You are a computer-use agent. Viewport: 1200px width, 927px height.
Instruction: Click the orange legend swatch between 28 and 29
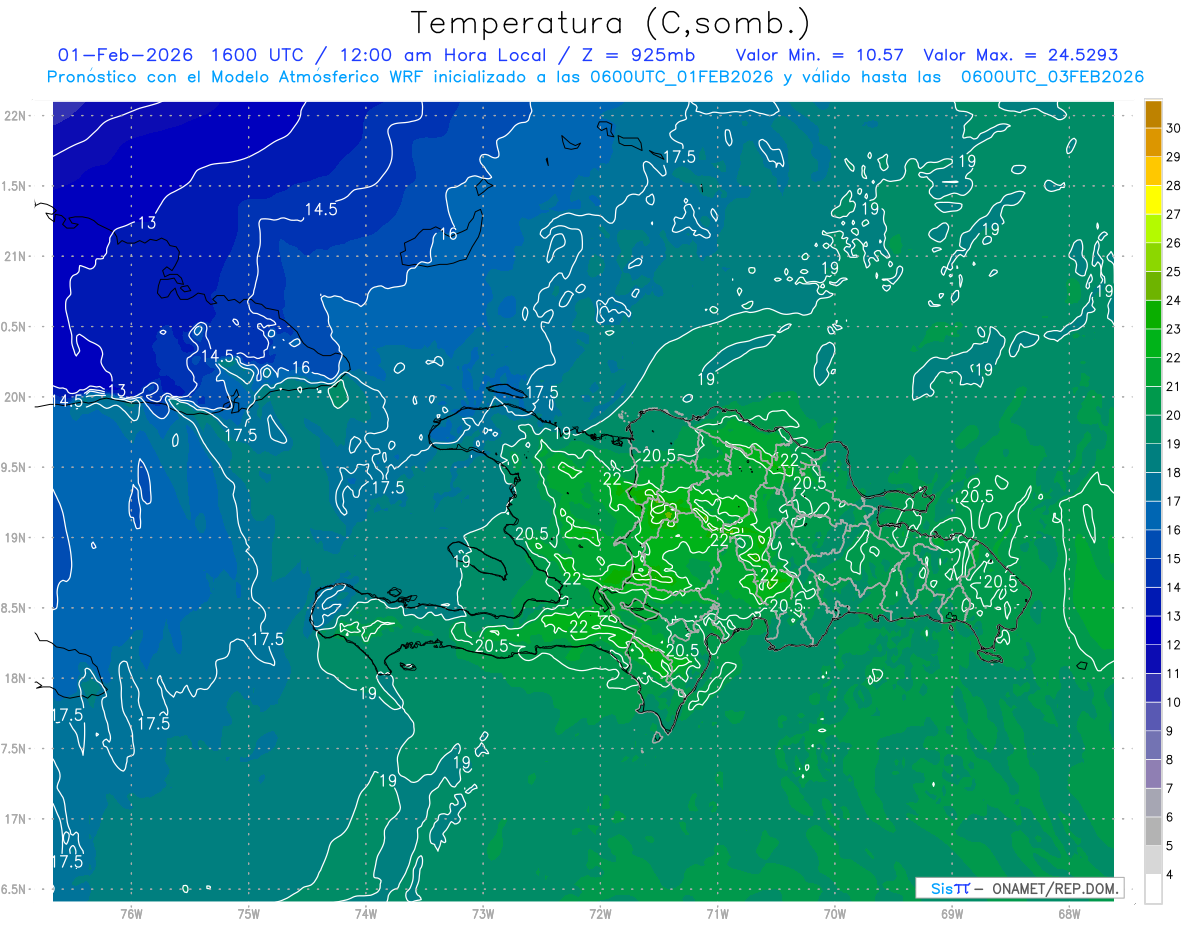[1153, 171]
